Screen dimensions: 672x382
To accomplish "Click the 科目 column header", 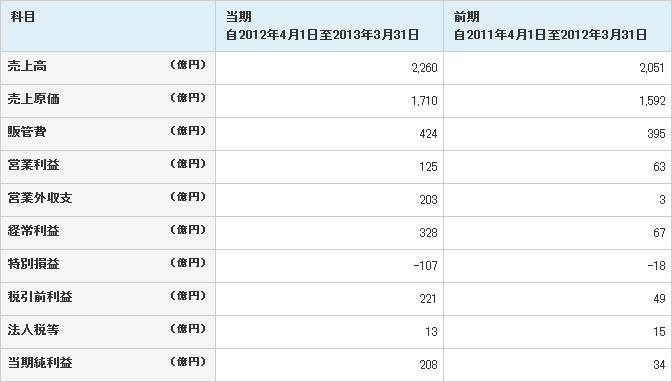I will (108, 26).
